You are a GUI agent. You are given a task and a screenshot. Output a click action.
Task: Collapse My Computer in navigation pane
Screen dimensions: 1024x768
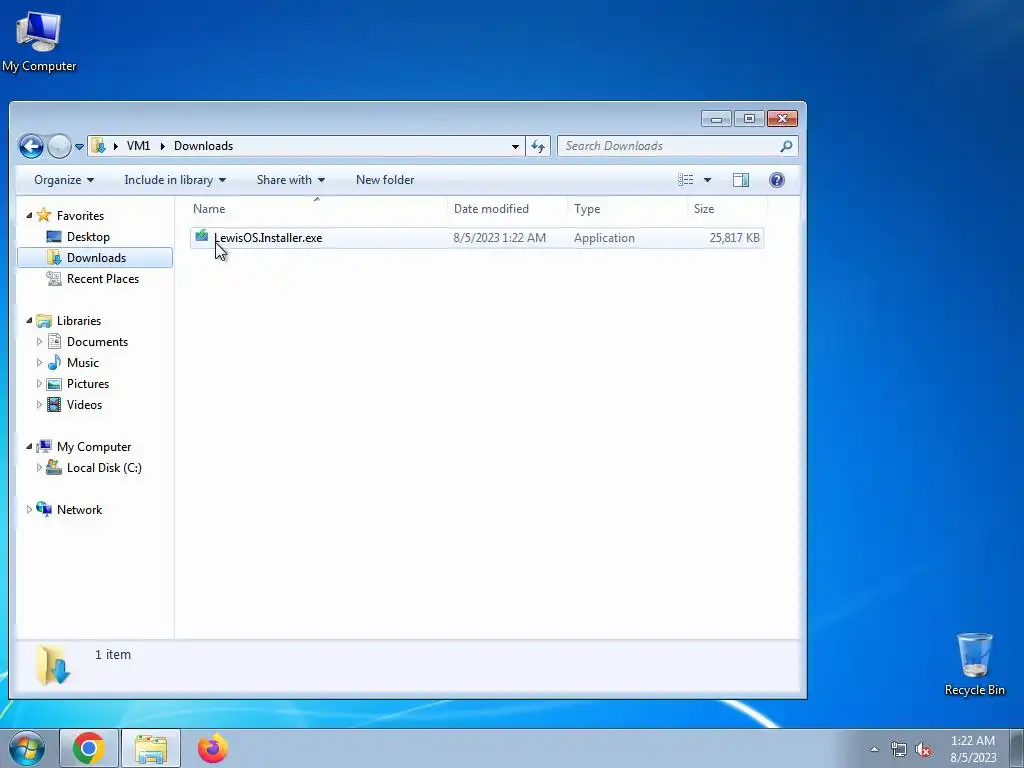click(29, 446)
